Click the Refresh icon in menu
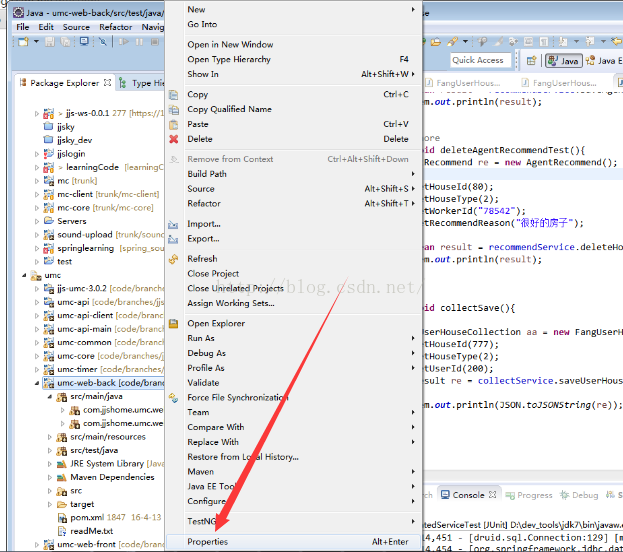Viewport: 623px width, 552px height. tap(173, 259)
